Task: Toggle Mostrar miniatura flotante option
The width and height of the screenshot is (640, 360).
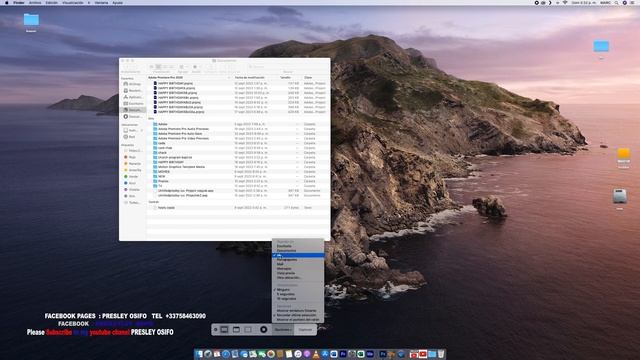Action: pos(296,311)
